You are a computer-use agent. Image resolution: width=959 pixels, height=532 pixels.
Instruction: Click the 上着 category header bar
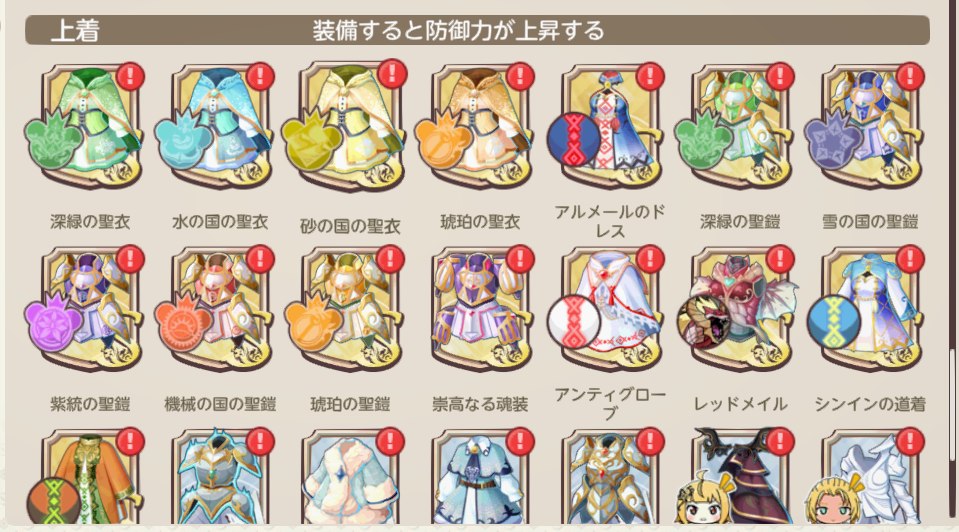(477, 30)
